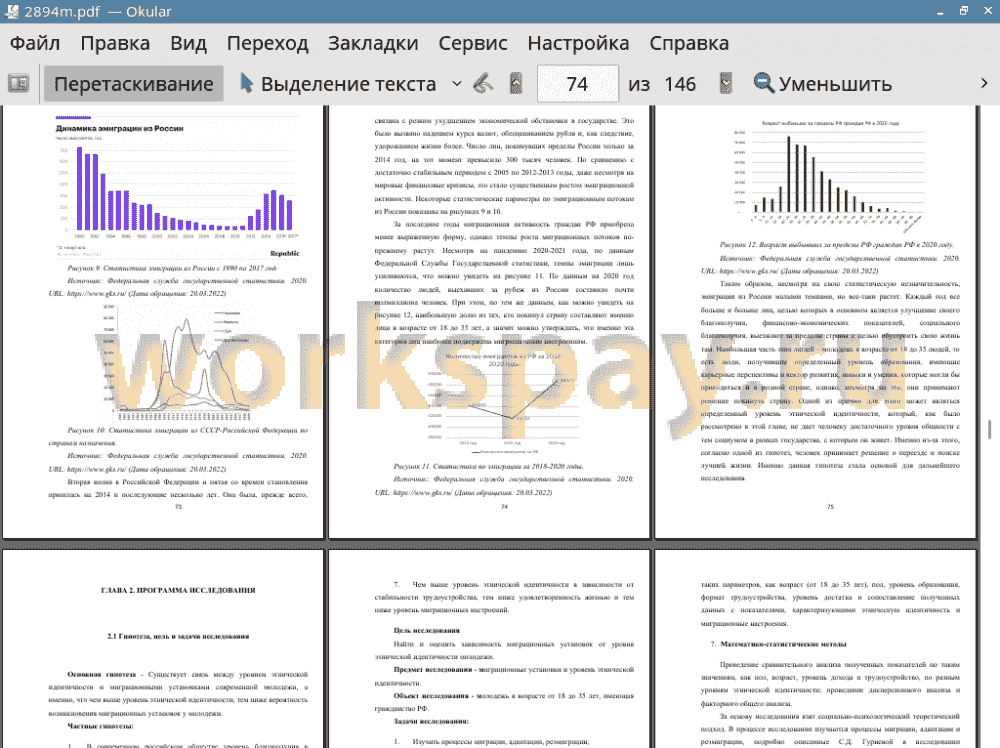Focus the page number field showing 74
Image resolution: width=1000 pixels, height=748 pixels.
[578, 84]
